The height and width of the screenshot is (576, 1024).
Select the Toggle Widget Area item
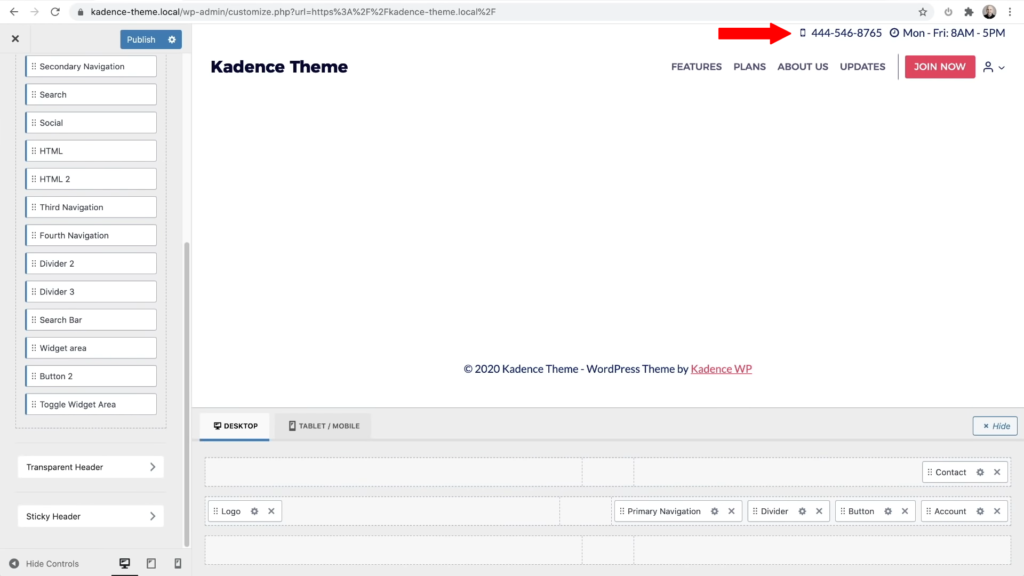click(91, 404)
